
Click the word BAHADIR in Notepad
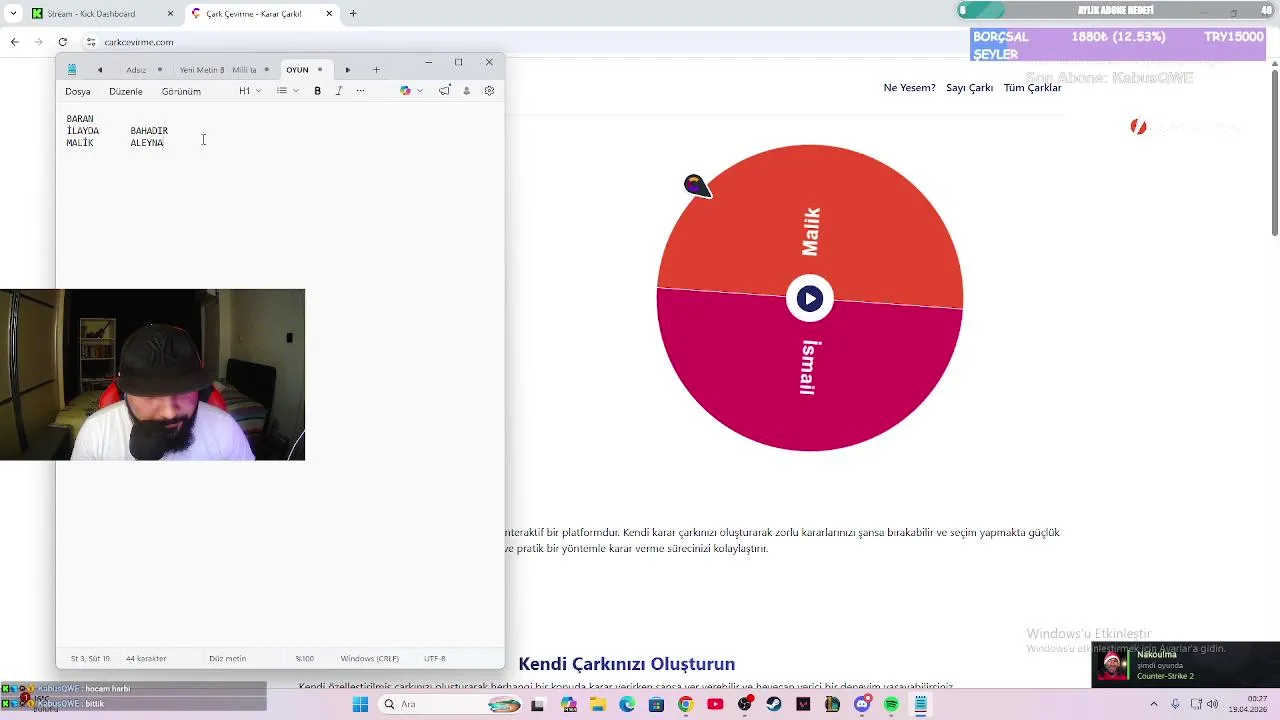(149, 131)
